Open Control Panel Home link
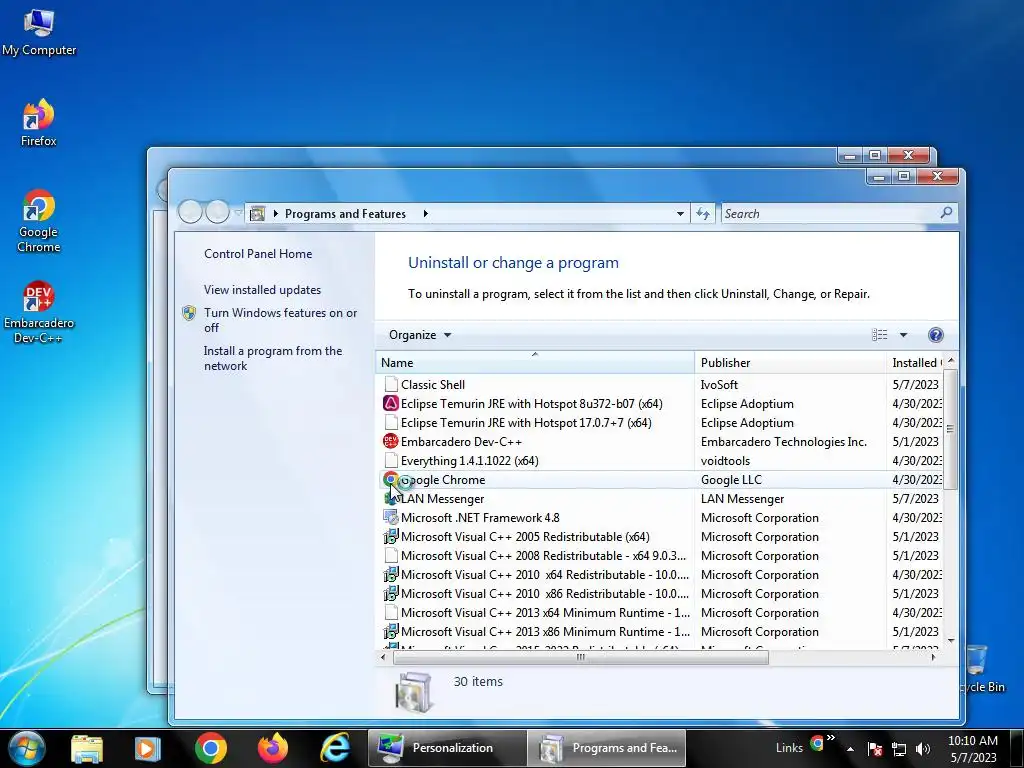The height and width of the screenshot is (768, 1024). coord(258,254)
